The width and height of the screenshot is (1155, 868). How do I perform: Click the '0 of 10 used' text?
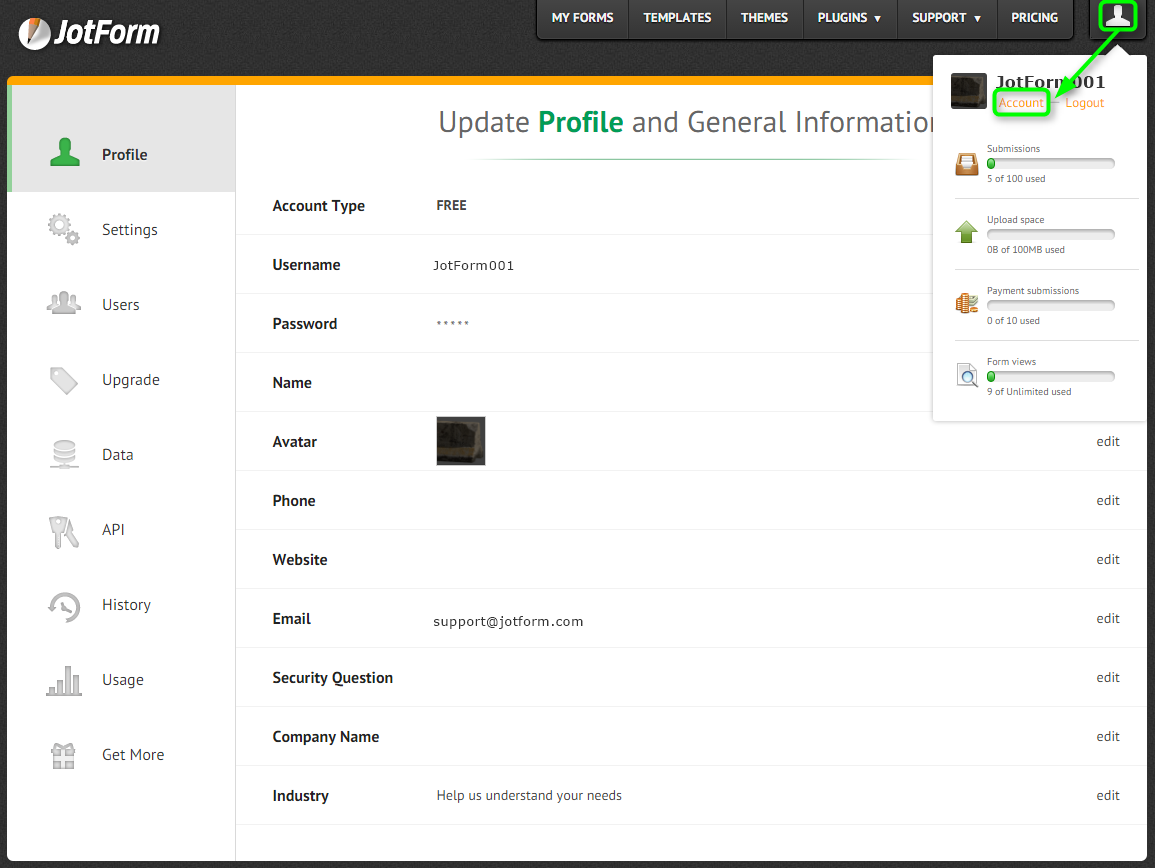(x=1013, y=321)
